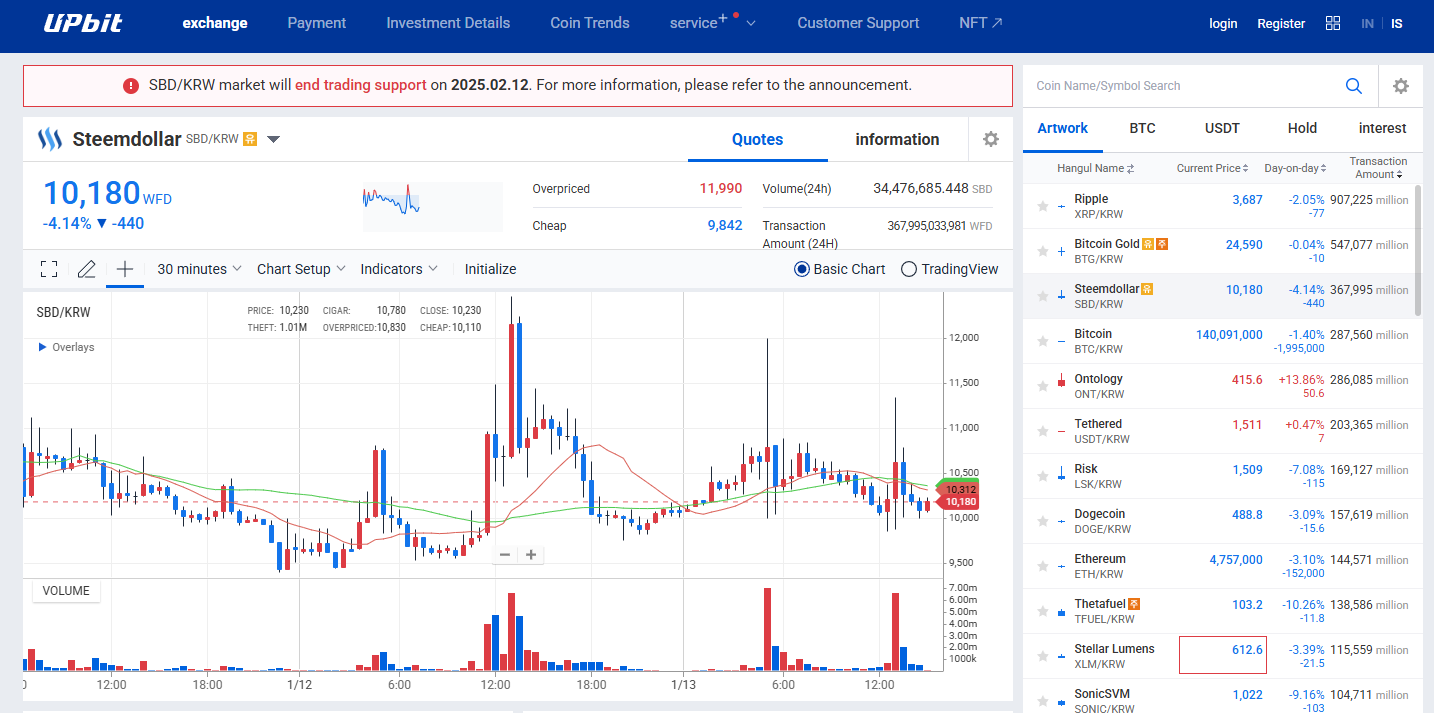Image resolution: width=1434 pixels, height=713 pixels.
Task: Click the UPbit logo
Action: 83,23
